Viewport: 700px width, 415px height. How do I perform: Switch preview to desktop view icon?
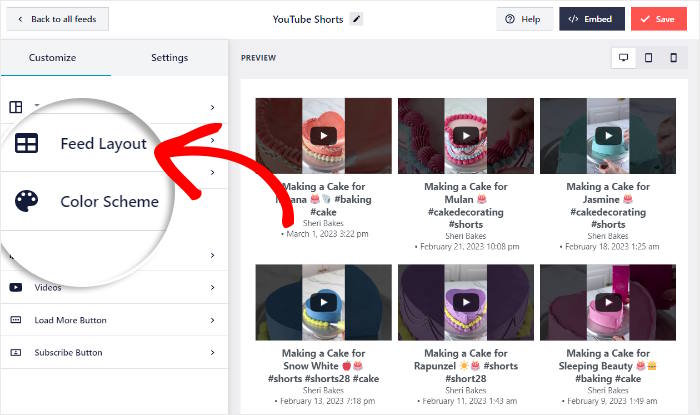tap(623, 58)
